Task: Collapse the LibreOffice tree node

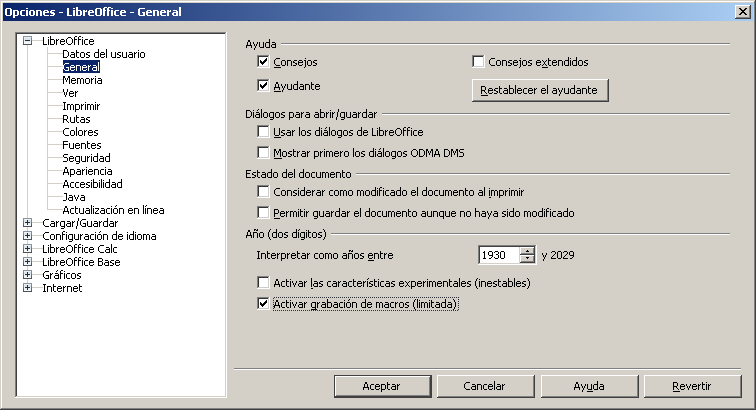Action: pos(27,41)
